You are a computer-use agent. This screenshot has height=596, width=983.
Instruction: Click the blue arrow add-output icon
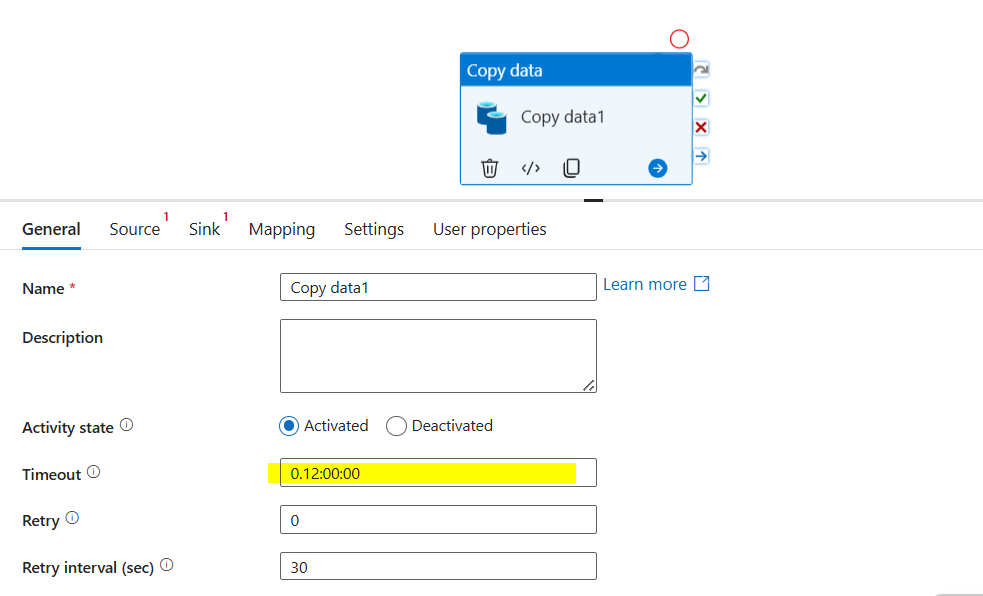658,168
